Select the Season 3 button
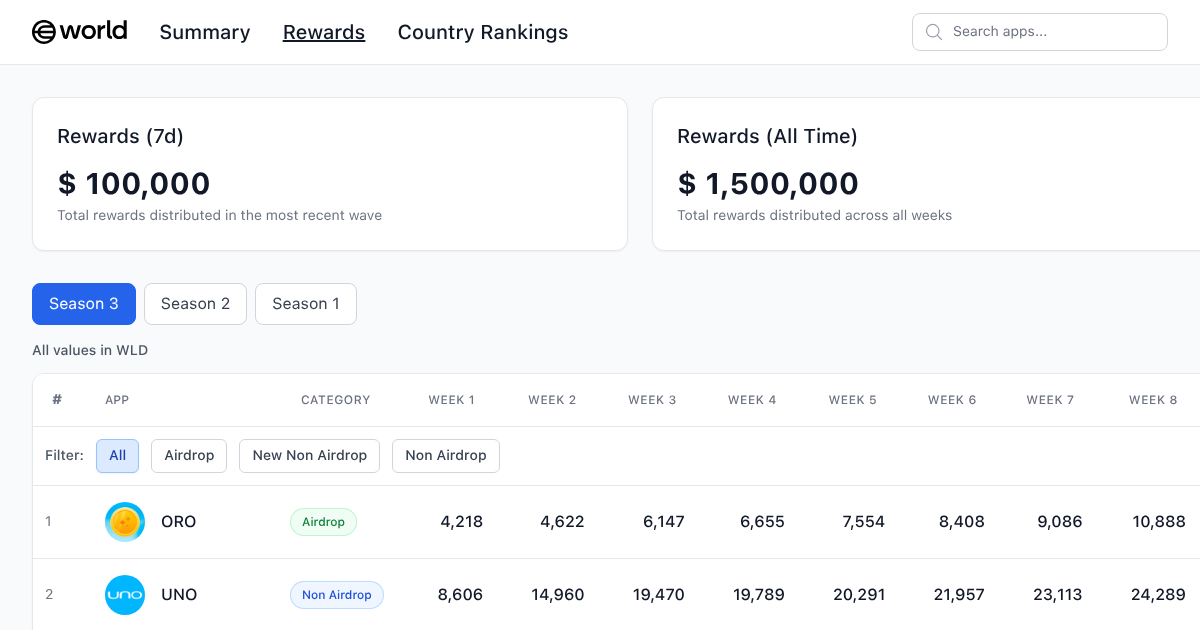The height and width of the screenshot is (630, 1200). coord(84,304)
